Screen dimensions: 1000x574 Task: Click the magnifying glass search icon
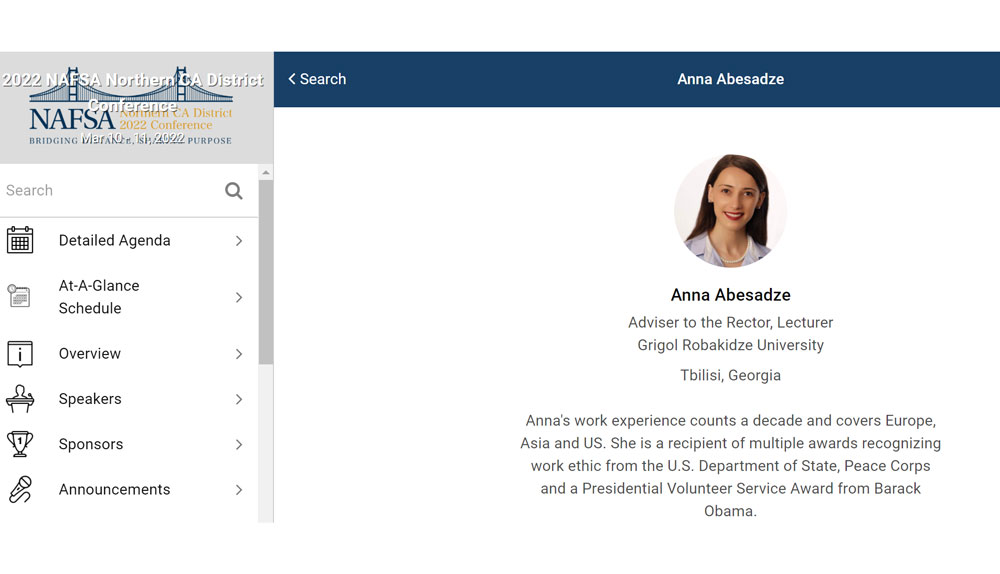point(234,191)
